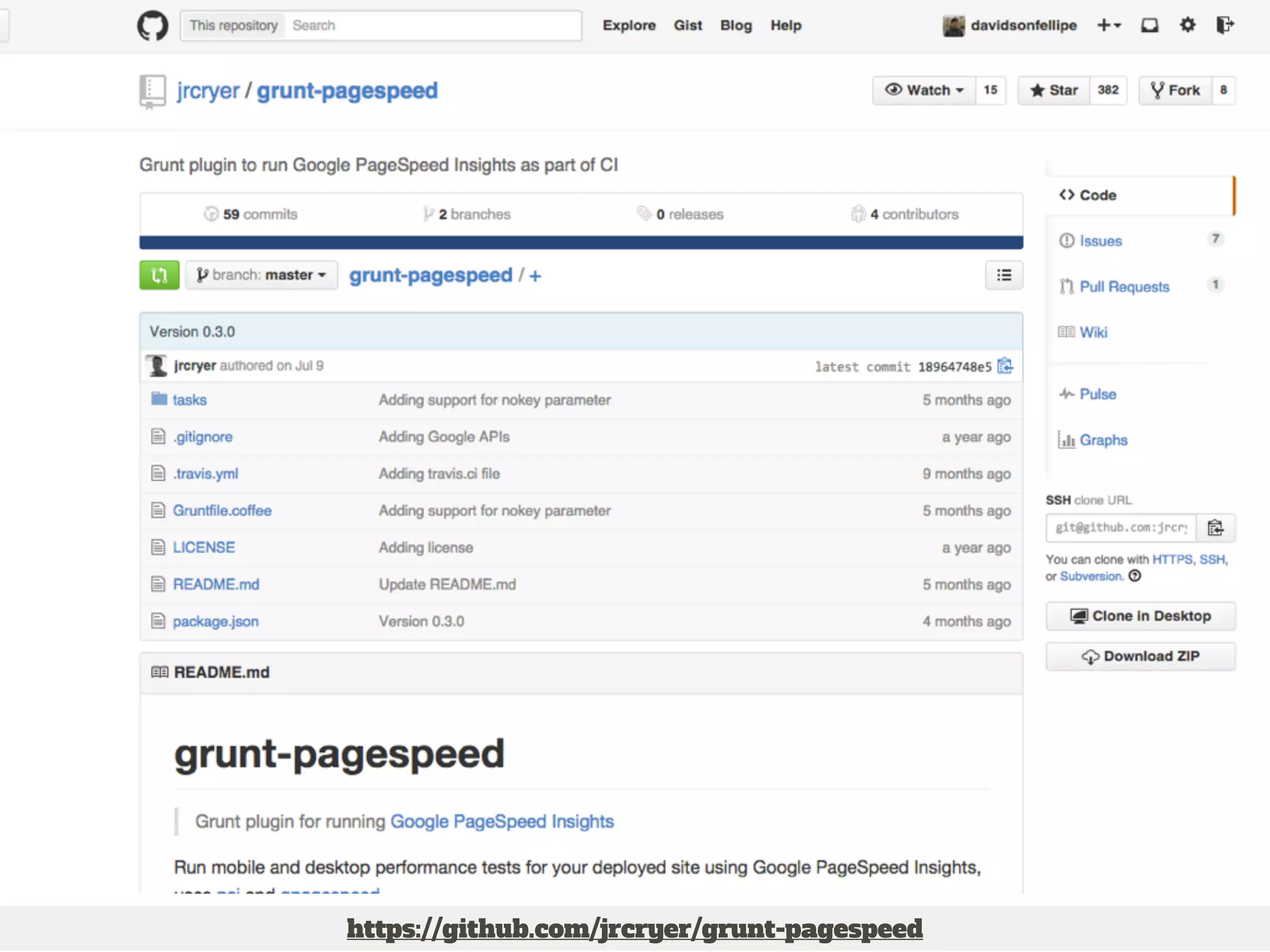This screenshot has height=952, width=1270.
Task: Toggle the file list view icon
Action: [x=1004, y=275]
